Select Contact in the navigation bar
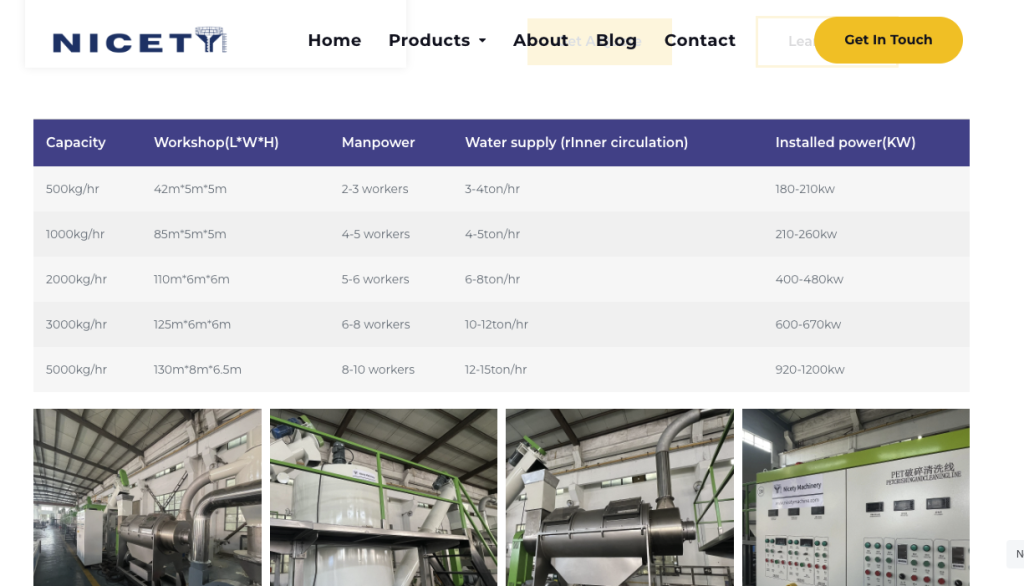 pos(699,40)
